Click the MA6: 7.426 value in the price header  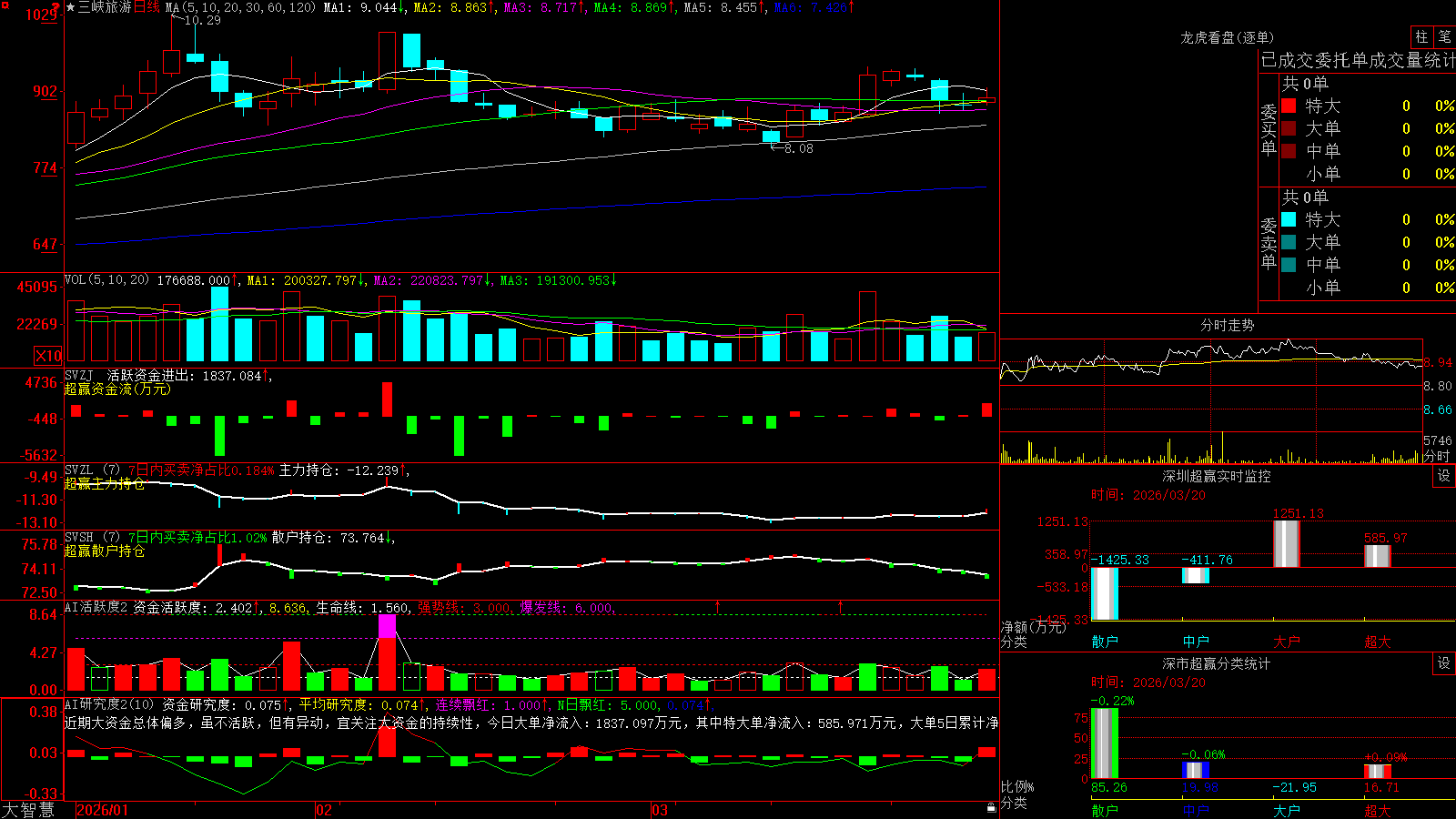(x=814, y=7)
